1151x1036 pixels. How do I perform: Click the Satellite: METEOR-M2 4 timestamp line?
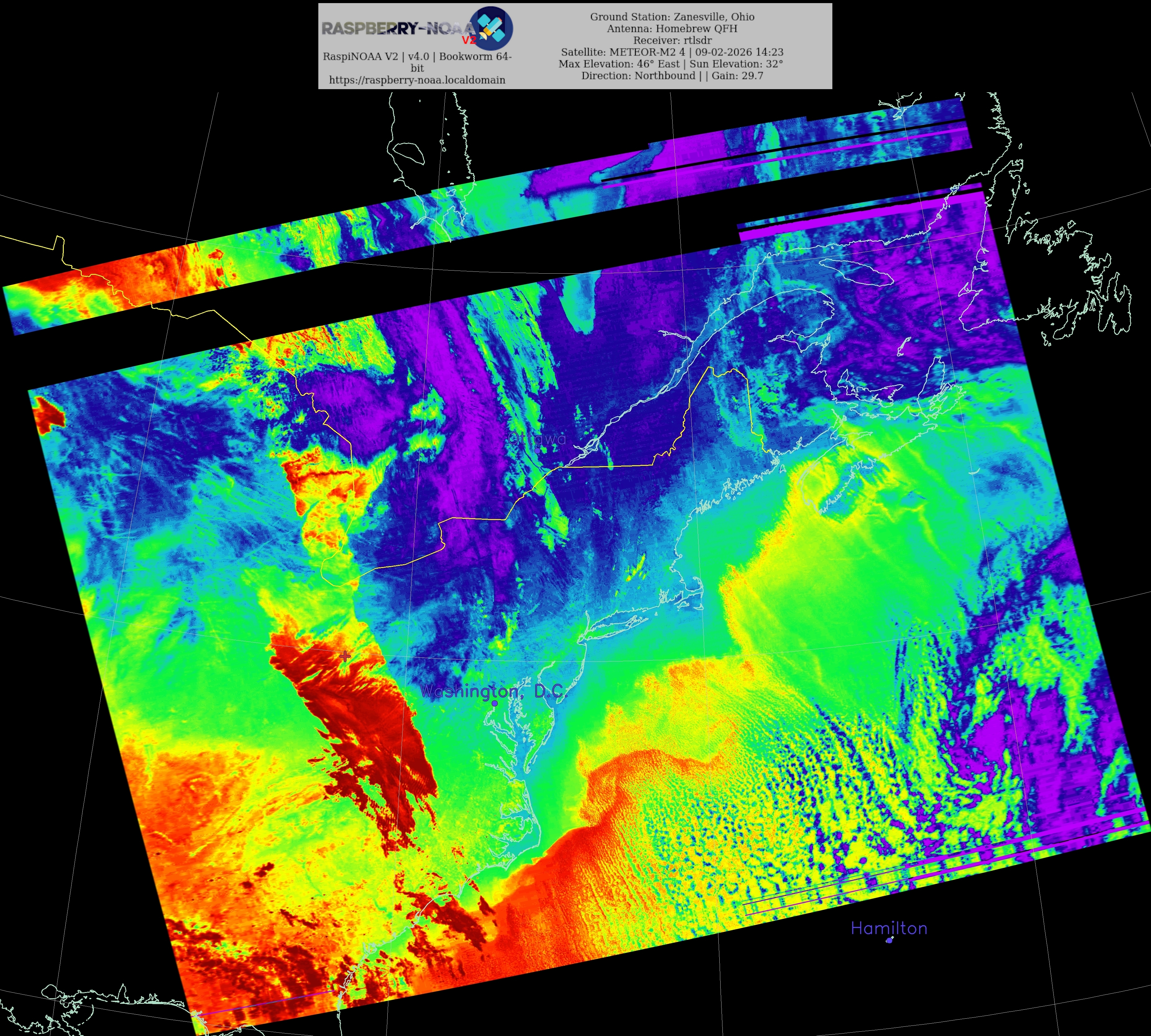point(671,52)
